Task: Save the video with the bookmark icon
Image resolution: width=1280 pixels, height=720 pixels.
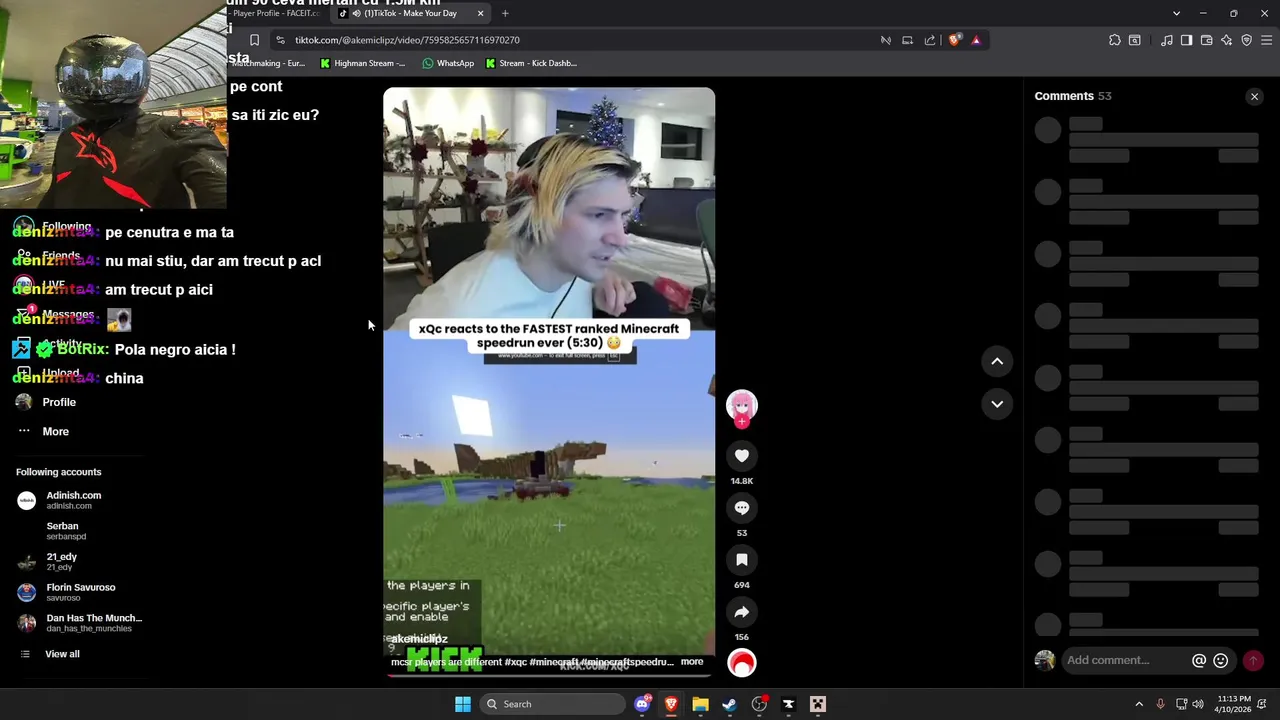Action: coord(742,560)
